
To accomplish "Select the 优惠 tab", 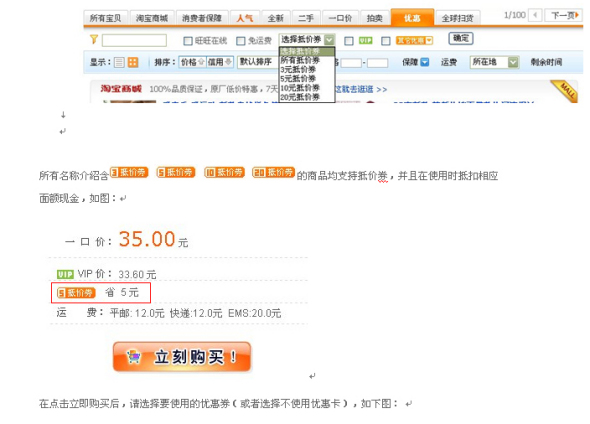I will point(412,18).
